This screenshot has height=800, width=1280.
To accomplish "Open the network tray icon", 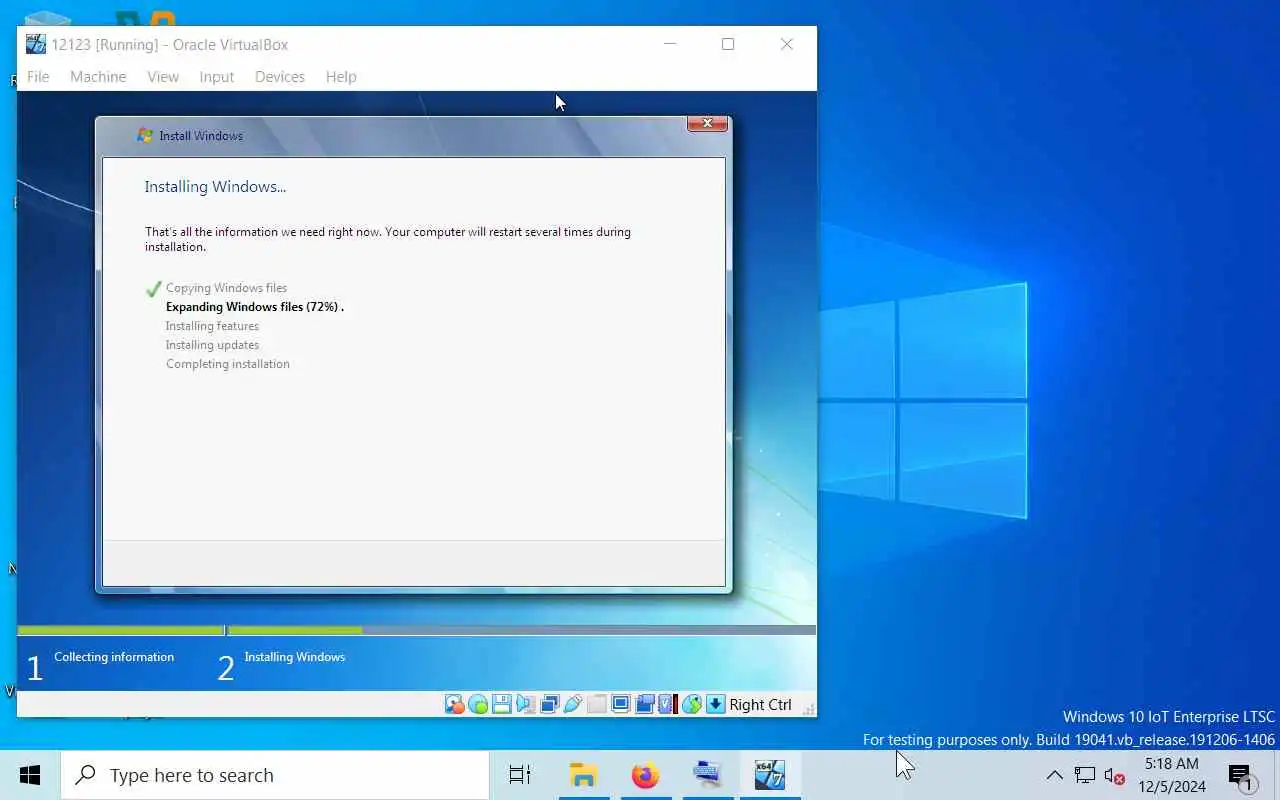I will pyautogui.click(x=1085, y=775).
